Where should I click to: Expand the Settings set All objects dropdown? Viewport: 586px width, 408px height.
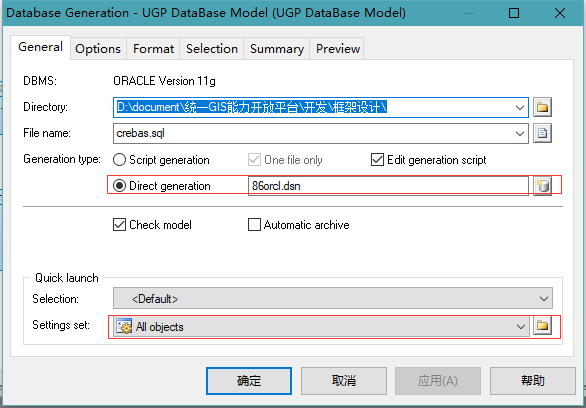tap(321, 327)
